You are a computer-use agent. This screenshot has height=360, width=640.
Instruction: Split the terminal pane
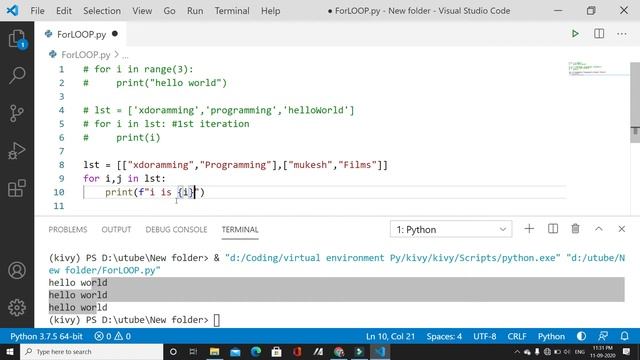point(553,229)
